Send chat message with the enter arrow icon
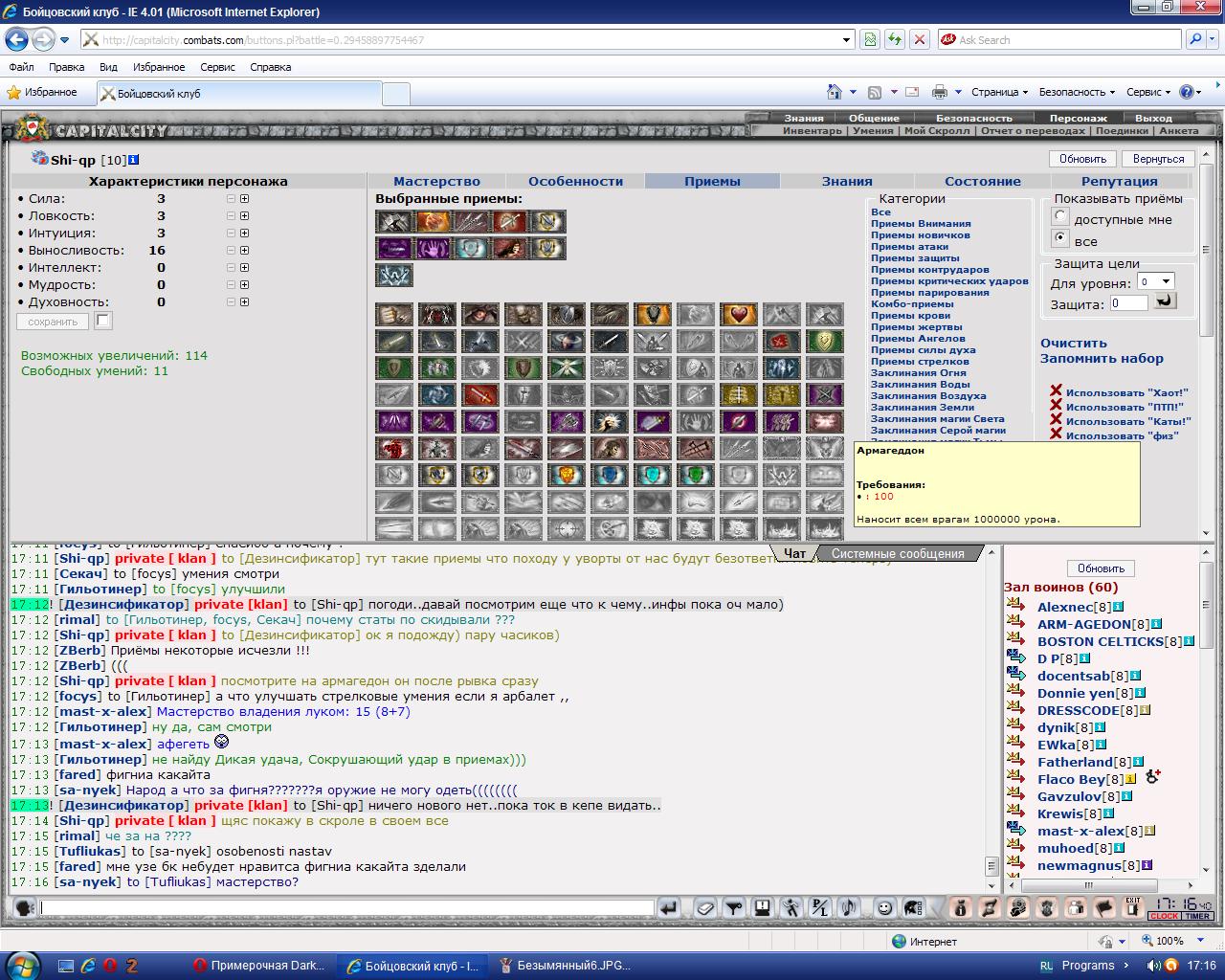 [x=668, y=907]
